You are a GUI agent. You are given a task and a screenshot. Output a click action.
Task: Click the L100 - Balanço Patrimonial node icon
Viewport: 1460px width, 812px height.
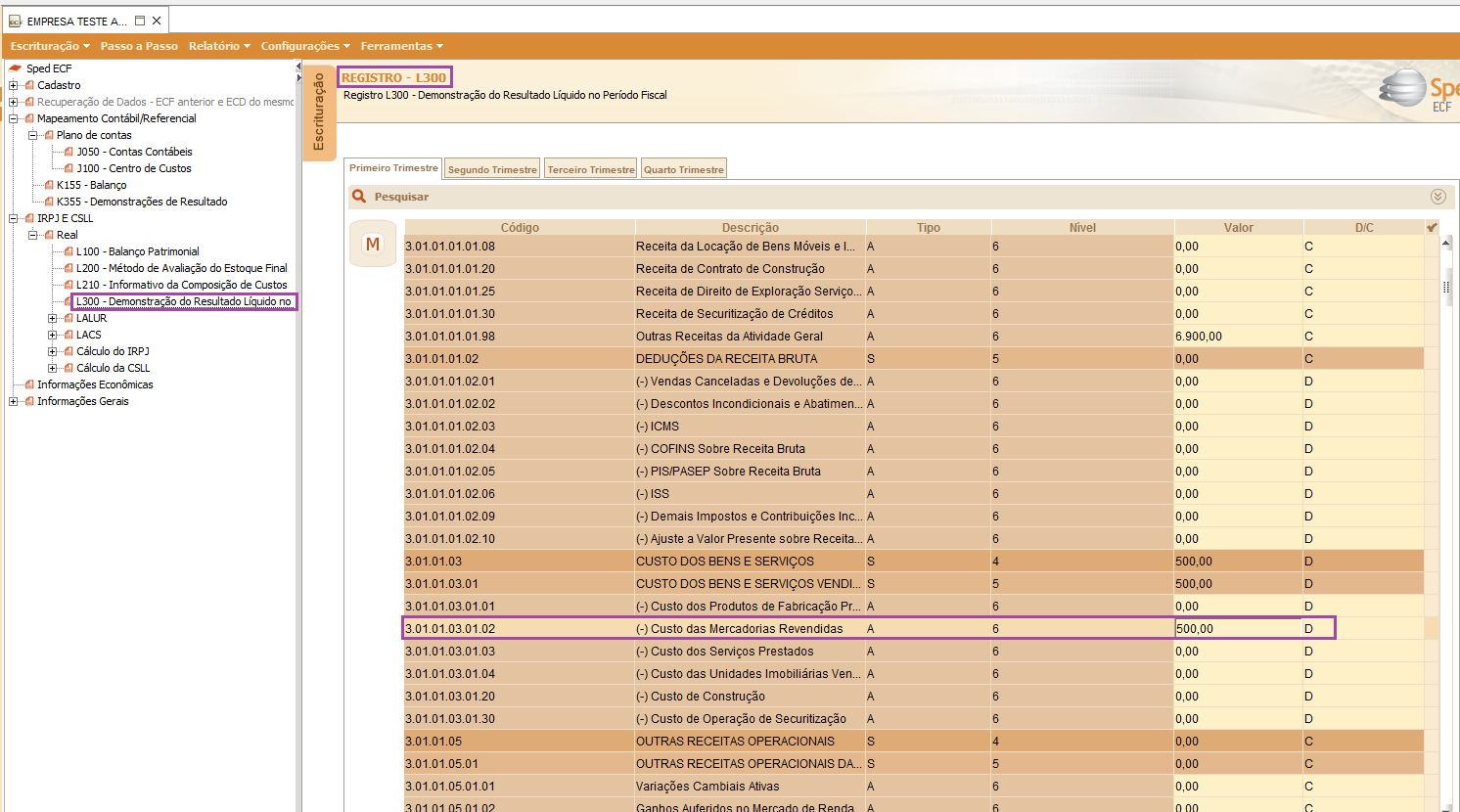click(x=68, y=251)
